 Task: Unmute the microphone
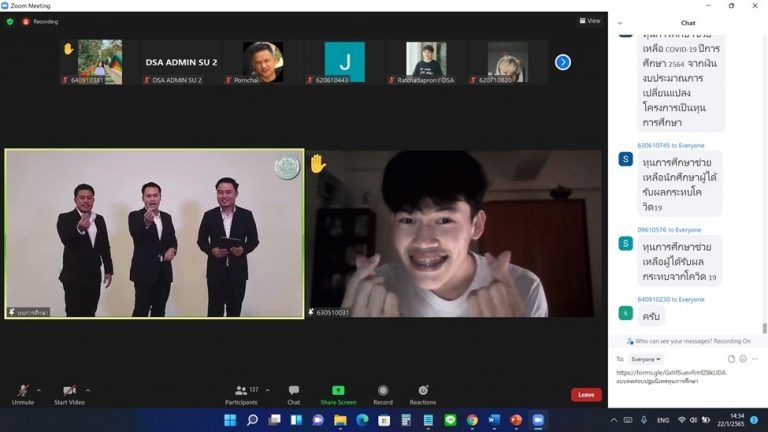tap(23, 394)
